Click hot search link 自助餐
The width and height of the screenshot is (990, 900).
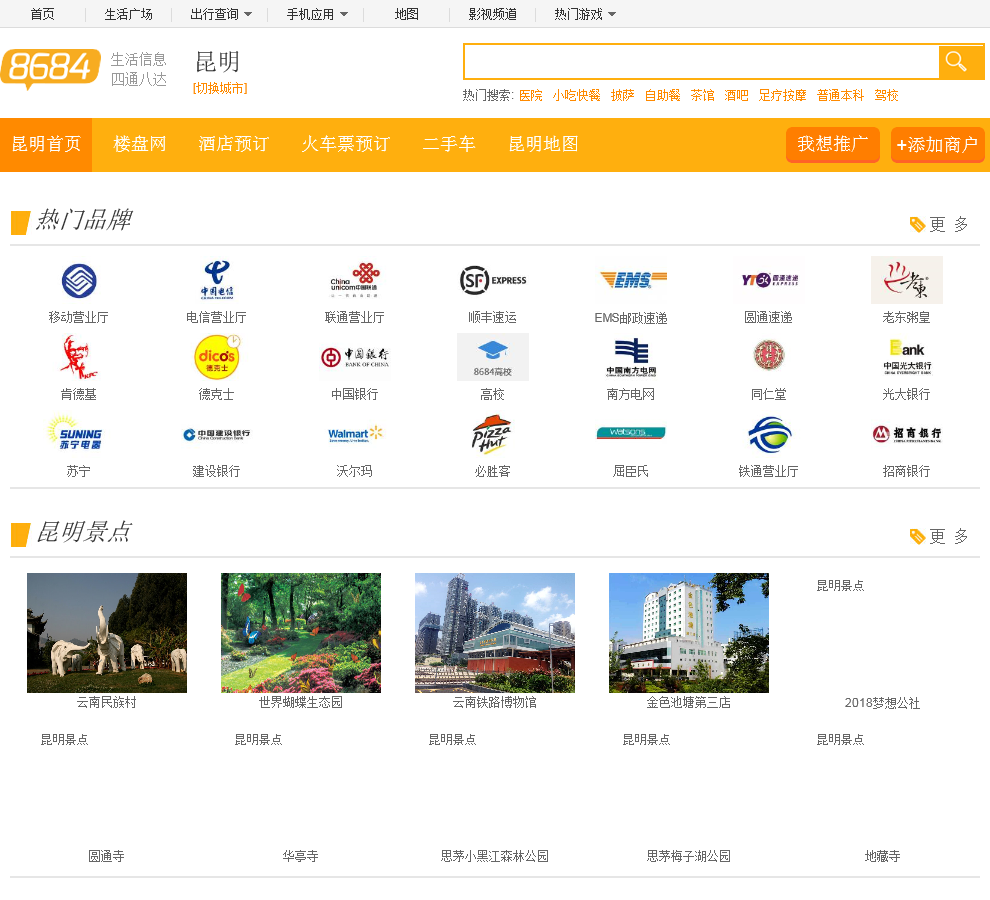pyautogui.click(x=662, y=95)
